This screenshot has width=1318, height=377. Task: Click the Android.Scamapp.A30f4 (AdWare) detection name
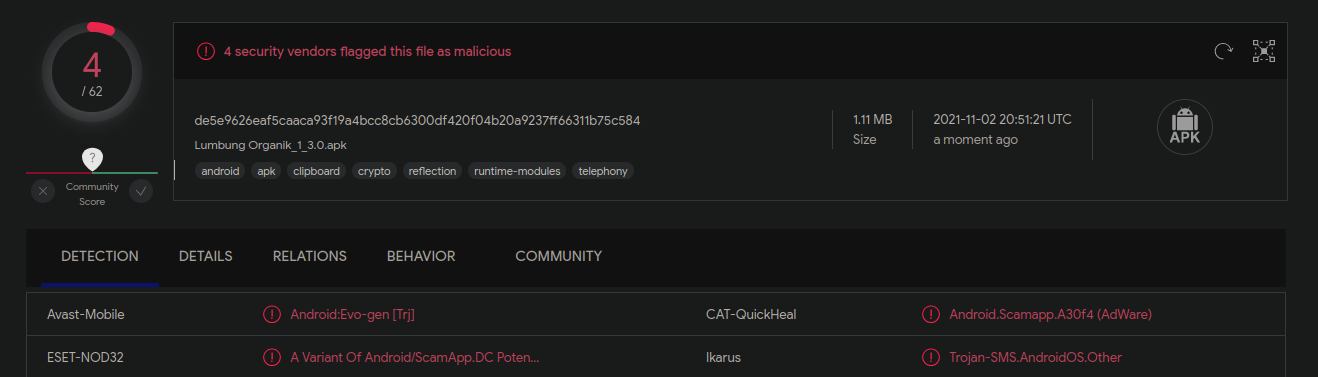1051,314
